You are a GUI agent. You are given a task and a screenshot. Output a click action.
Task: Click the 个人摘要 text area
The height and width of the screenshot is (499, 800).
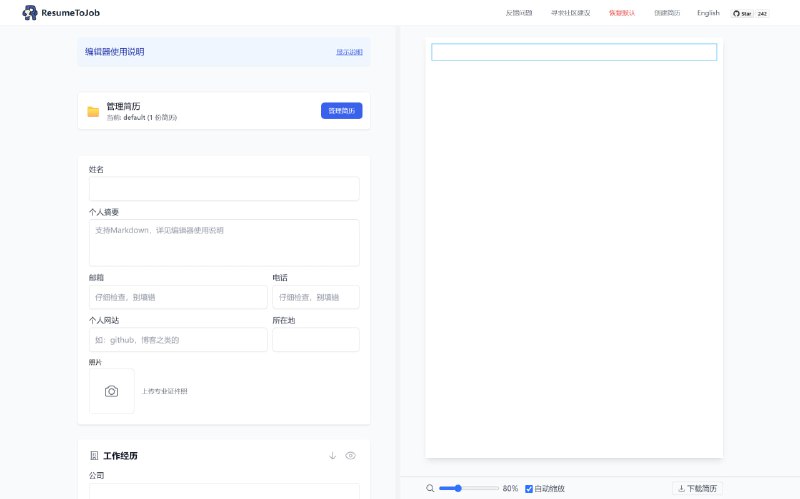pyautogui.click(x=224, y=243)
